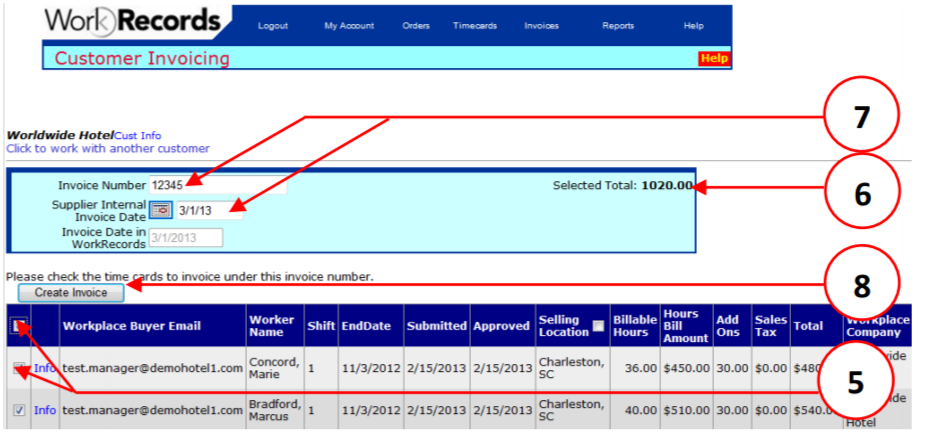935x442 pixels.
Task: Click the Bradford, Marcus worker name
Action: tap(273, 410)
